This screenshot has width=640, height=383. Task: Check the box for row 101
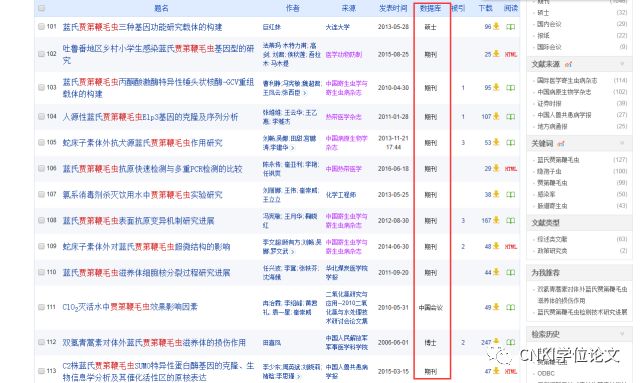point(42,27)
